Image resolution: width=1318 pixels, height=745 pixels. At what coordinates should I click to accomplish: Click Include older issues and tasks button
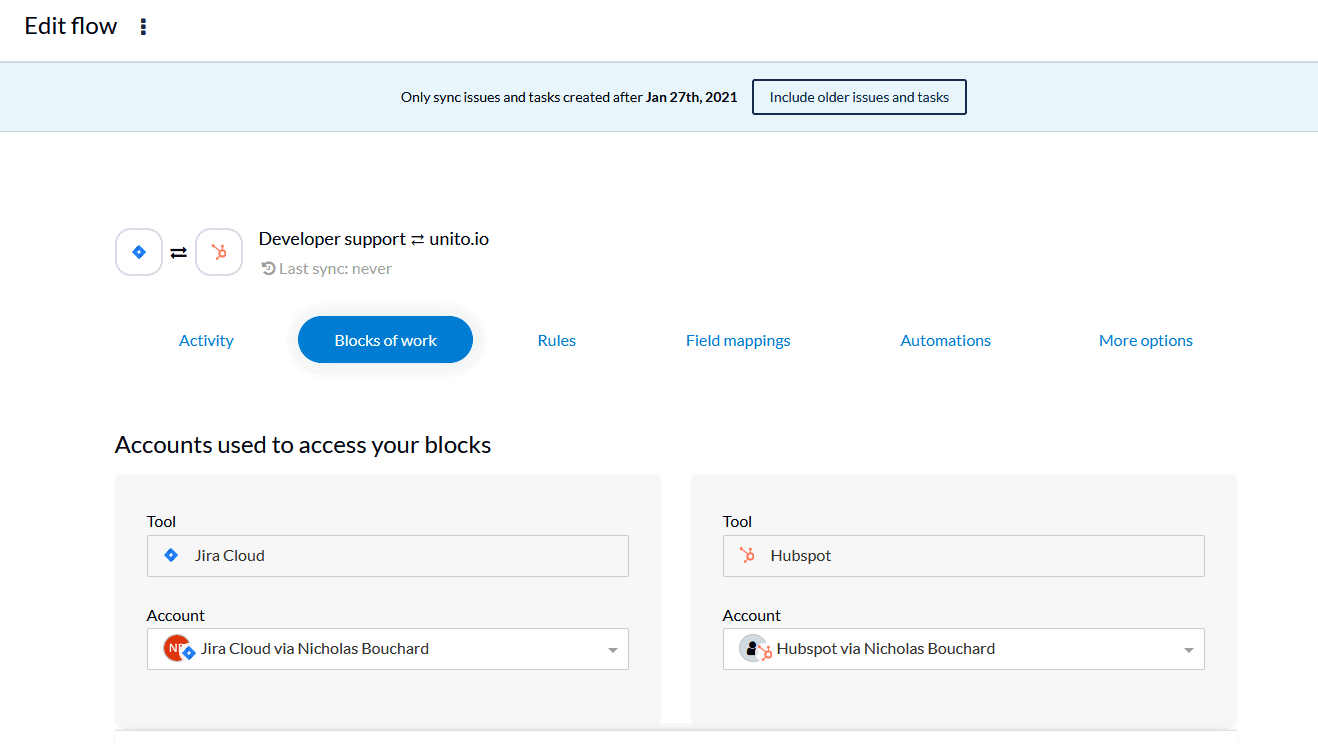point(859,97)
